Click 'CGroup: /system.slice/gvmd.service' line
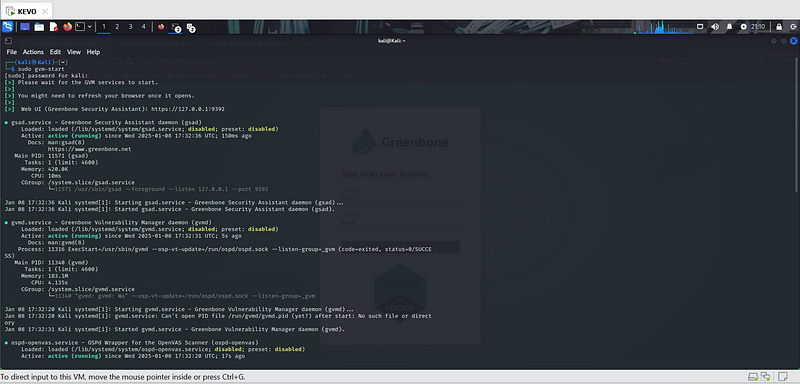 point(78,289)
